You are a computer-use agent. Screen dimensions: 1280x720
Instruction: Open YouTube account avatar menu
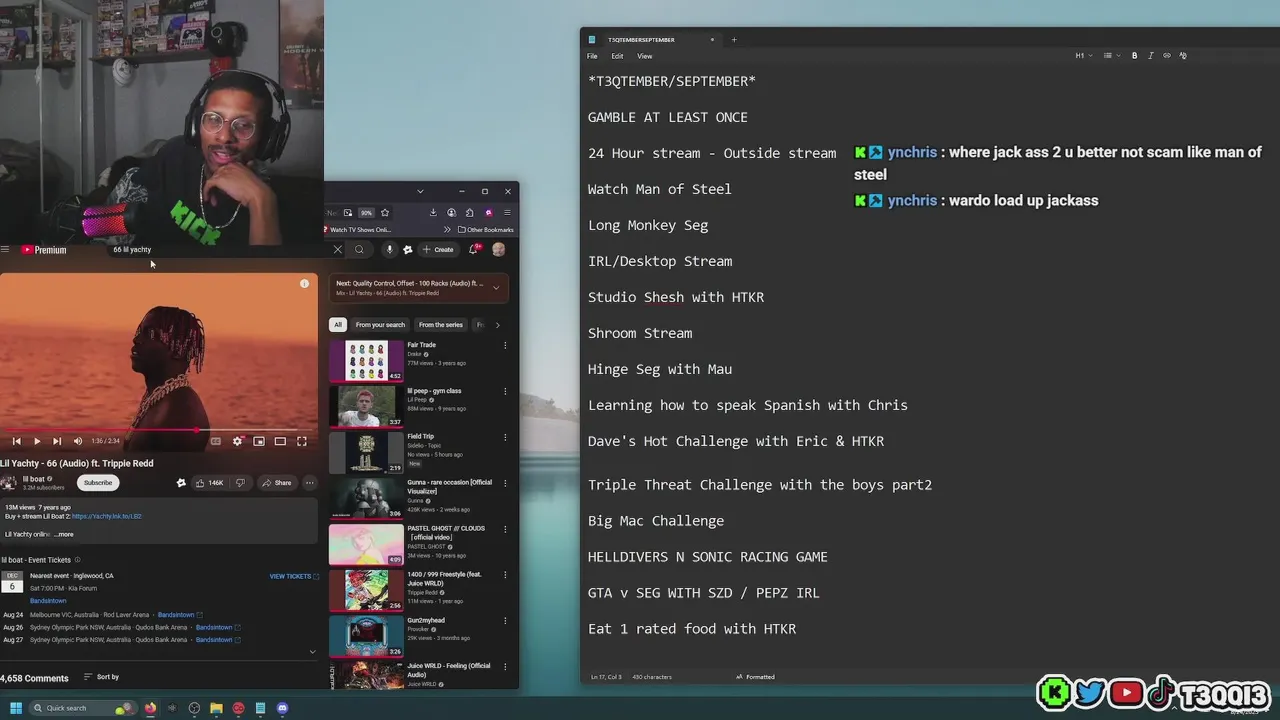(x=498, y=250)
